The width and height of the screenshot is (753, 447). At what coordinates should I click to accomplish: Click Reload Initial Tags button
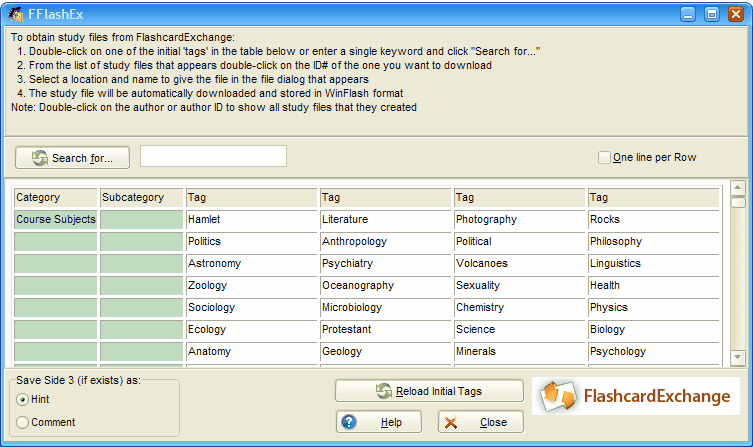point(429,391)
